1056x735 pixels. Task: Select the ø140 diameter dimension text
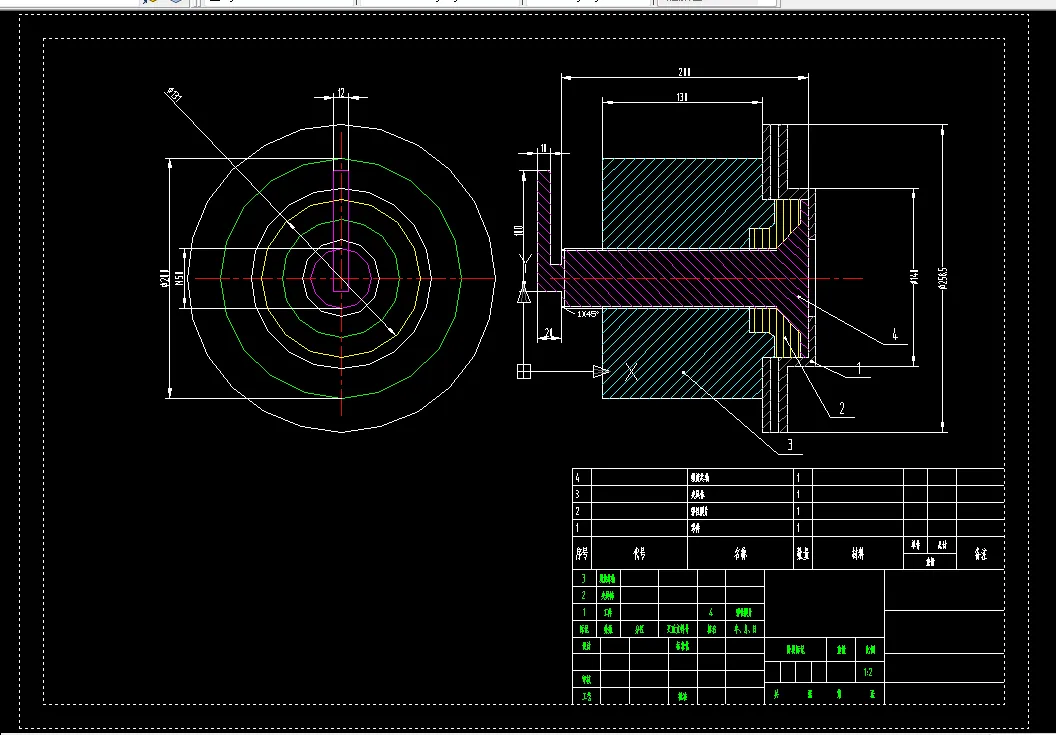pos(914,277)
